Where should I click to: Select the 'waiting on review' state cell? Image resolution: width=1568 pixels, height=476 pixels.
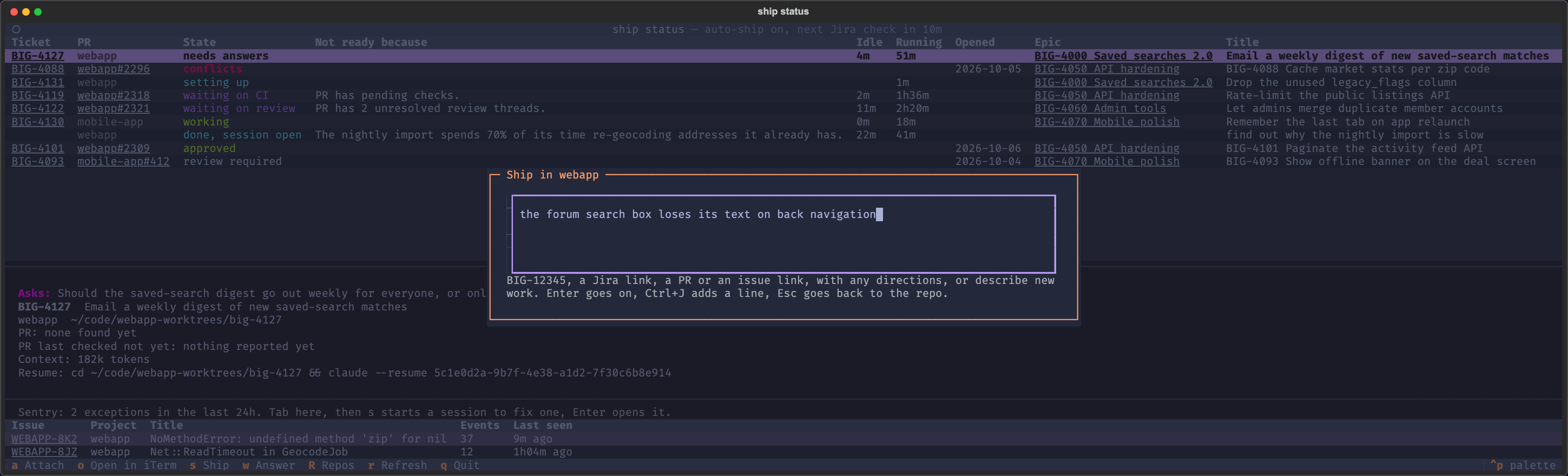pos(239,108)
